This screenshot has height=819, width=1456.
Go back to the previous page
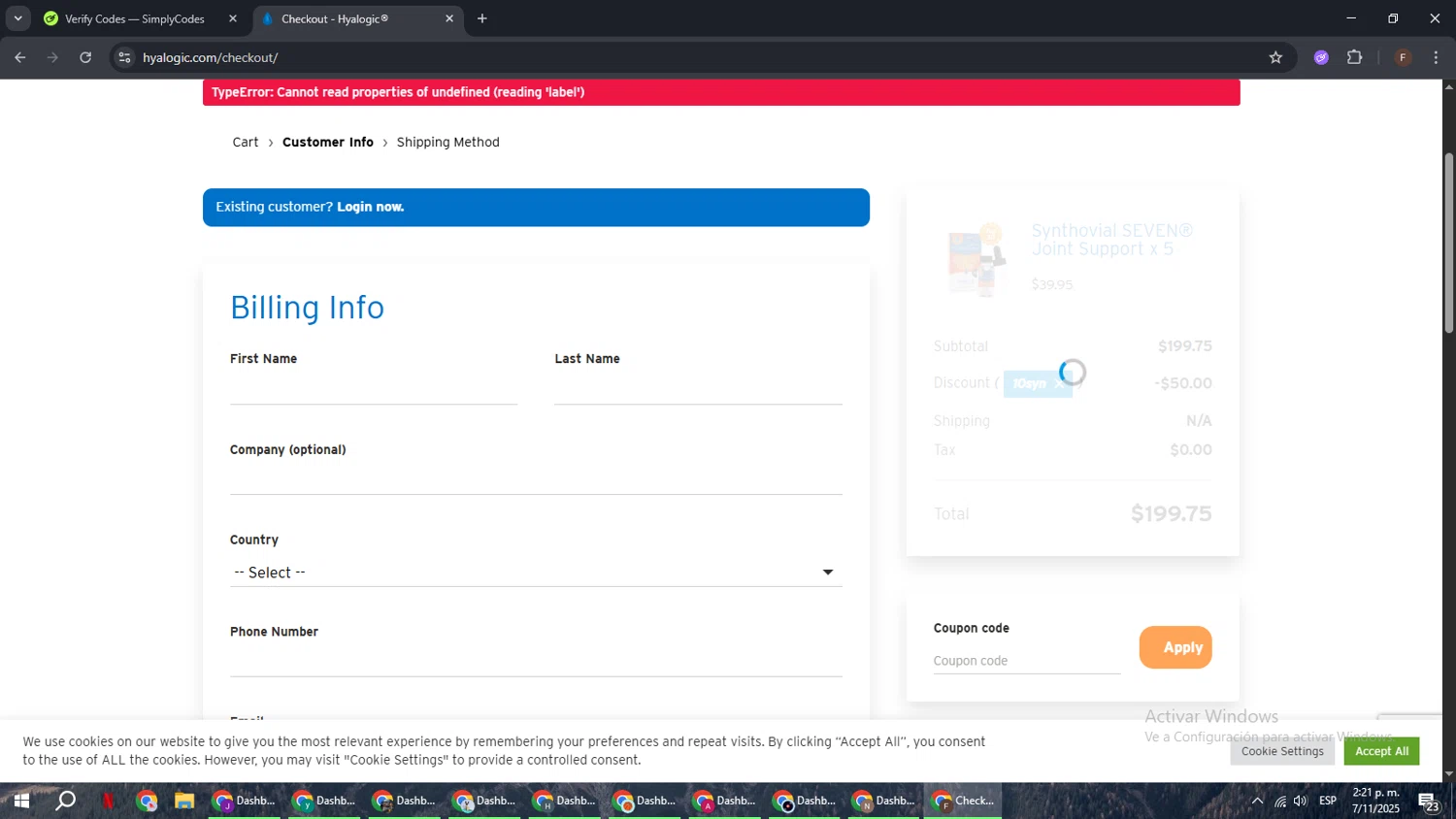pyautogui.click(x=20, y=57)
